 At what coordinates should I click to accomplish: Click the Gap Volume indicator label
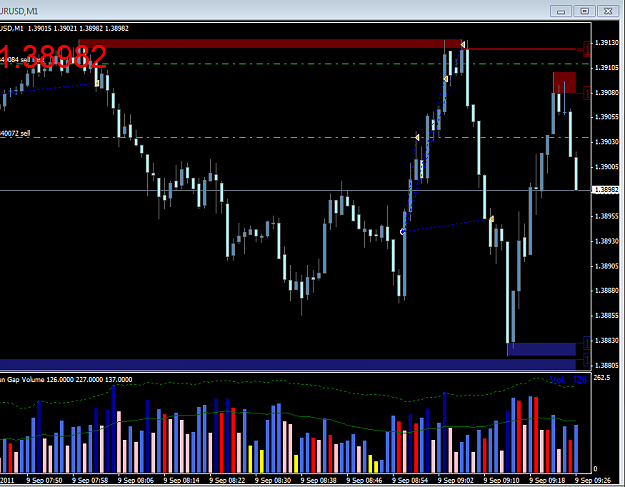click(x=66, y=379)
